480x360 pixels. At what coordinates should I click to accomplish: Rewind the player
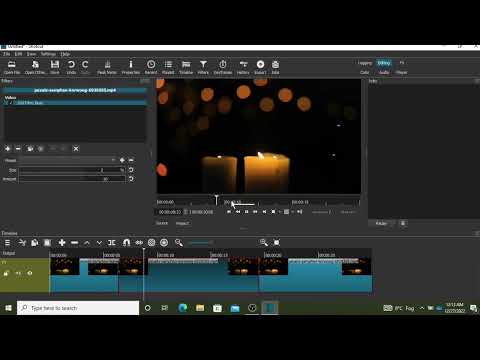click(x=238, y=212)
